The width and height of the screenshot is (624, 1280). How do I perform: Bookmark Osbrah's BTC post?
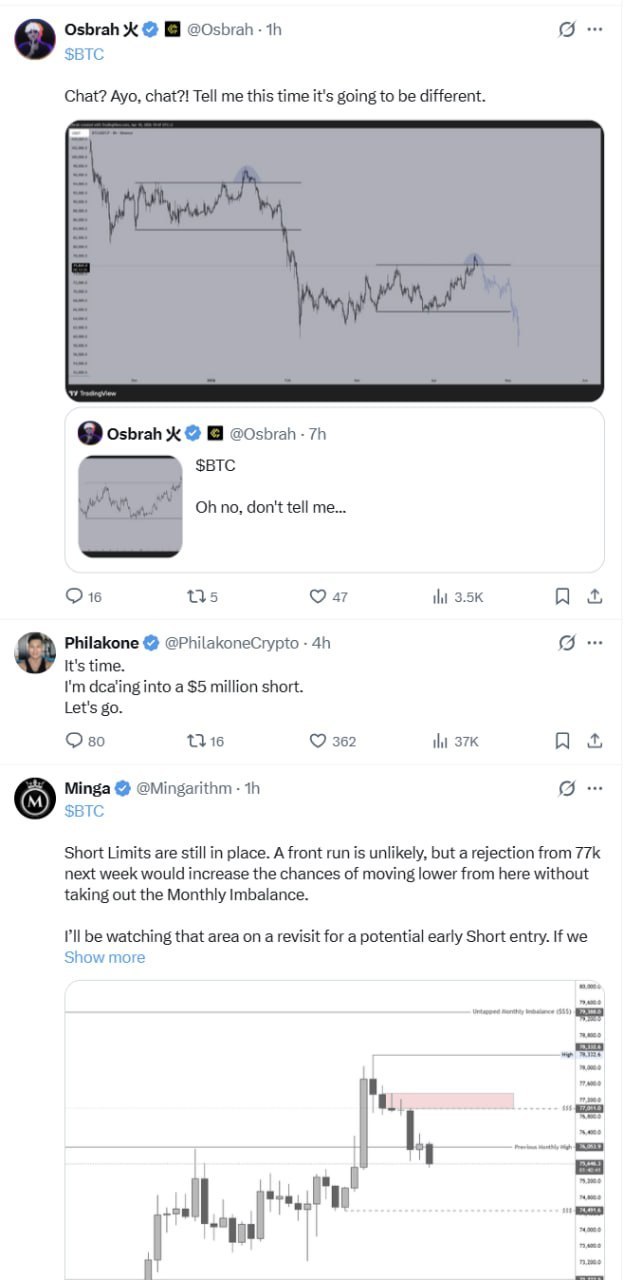(x=562, y=596)
